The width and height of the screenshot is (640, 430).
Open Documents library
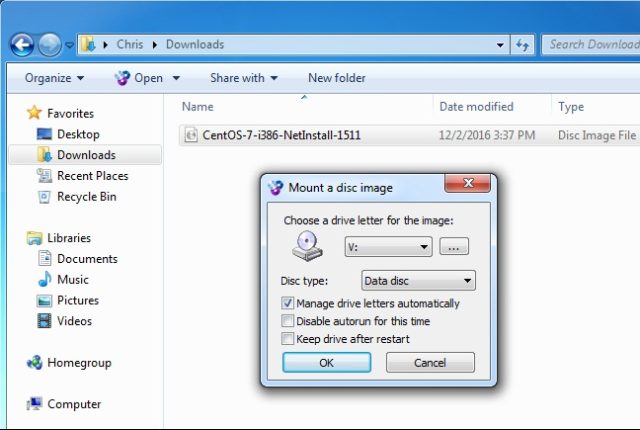[x=87, y=259]
